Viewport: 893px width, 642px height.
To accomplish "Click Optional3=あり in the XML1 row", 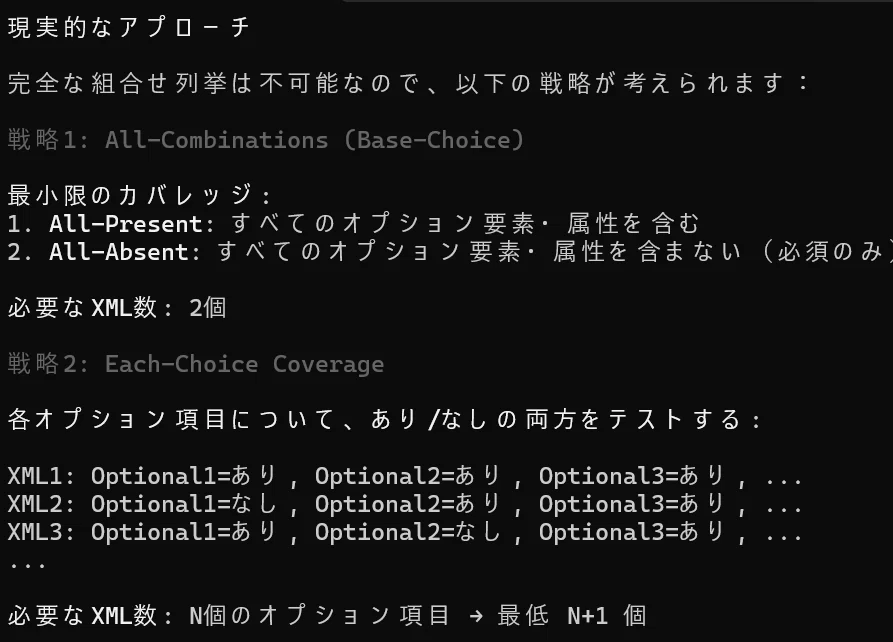I will [x=632, y=476].
